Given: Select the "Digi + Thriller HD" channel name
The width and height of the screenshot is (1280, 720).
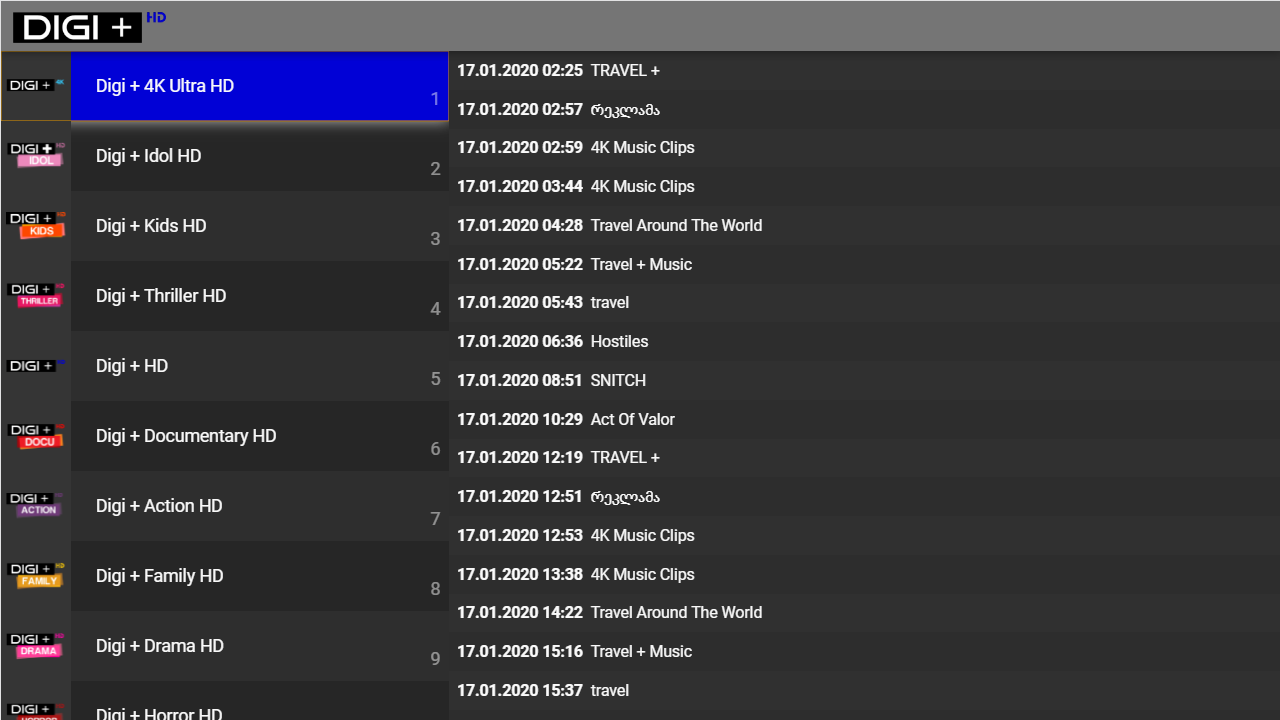Looking at the screenshot, I should click(x=161, y=296).
